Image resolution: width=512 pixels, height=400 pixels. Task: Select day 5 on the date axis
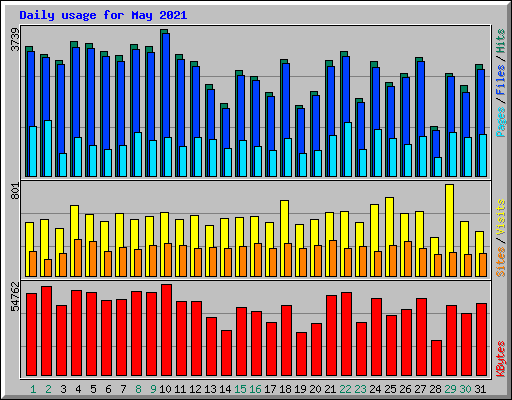click(x=93, y=389)
